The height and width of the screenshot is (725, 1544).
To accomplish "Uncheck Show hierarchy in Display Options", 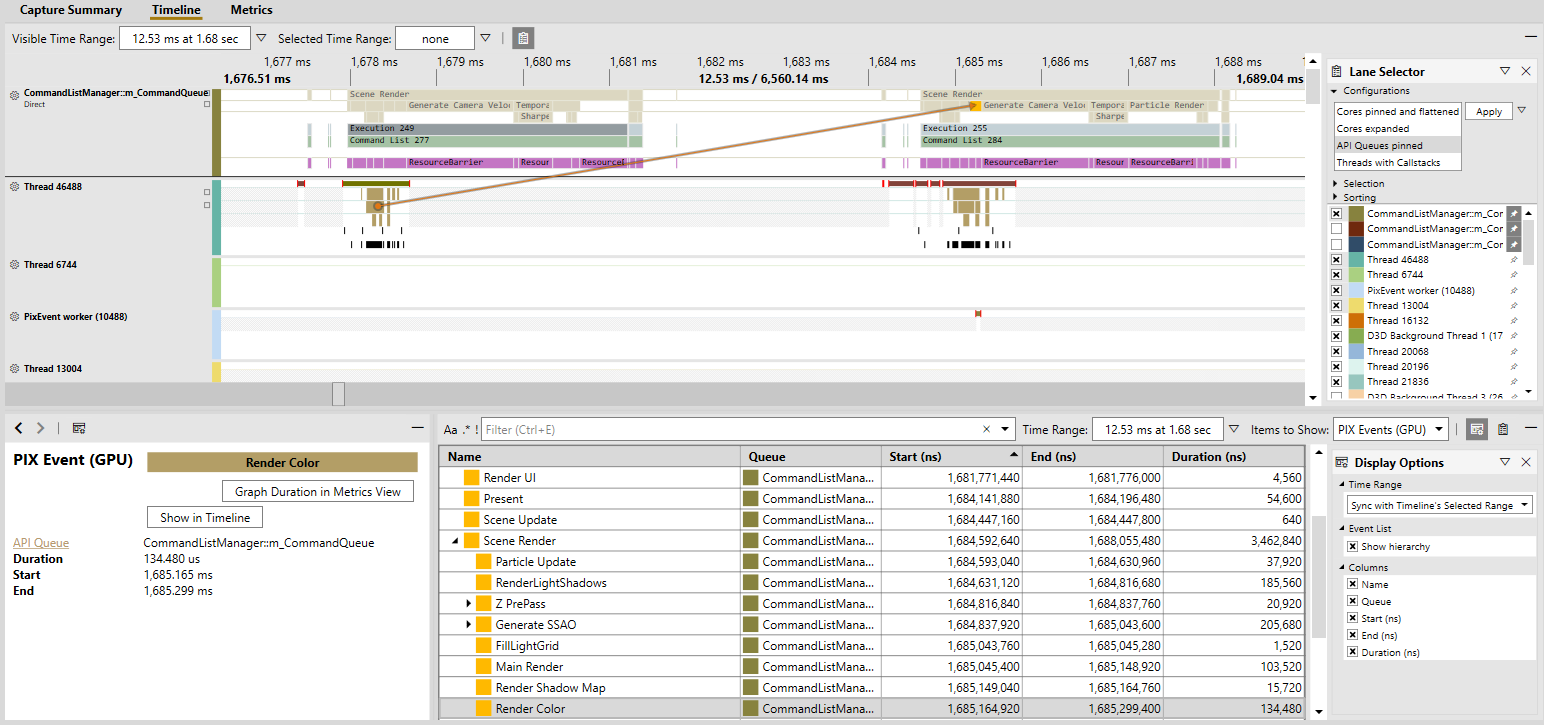I will 1353,547.
